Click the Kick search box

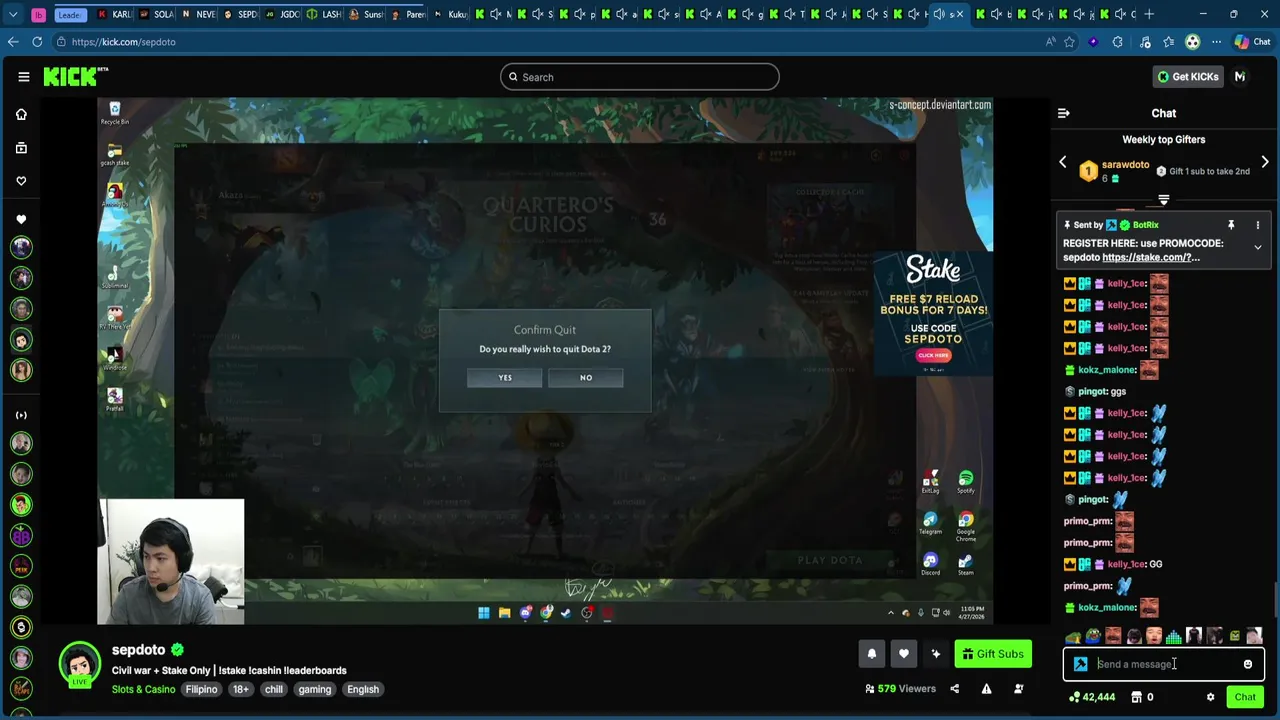point(640,77)
